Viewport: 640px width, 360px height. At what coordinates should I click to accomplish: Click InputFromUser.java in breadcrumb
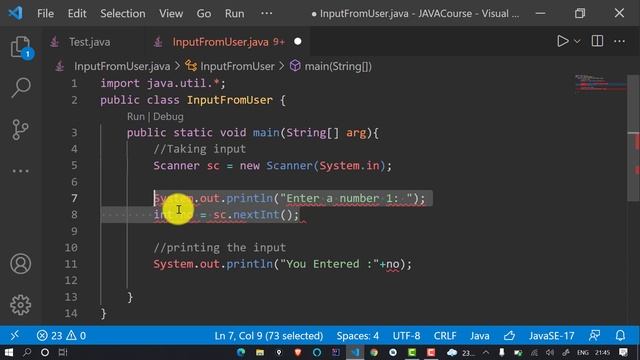pos(122,66)
